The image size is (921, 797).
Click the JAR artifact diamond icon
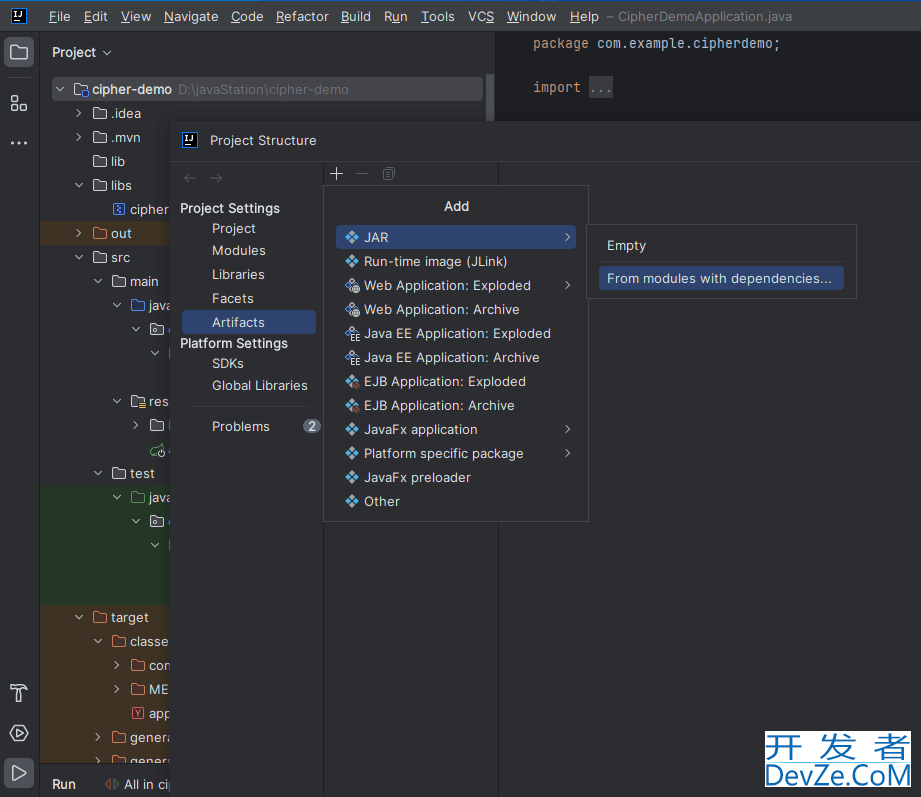352,237
